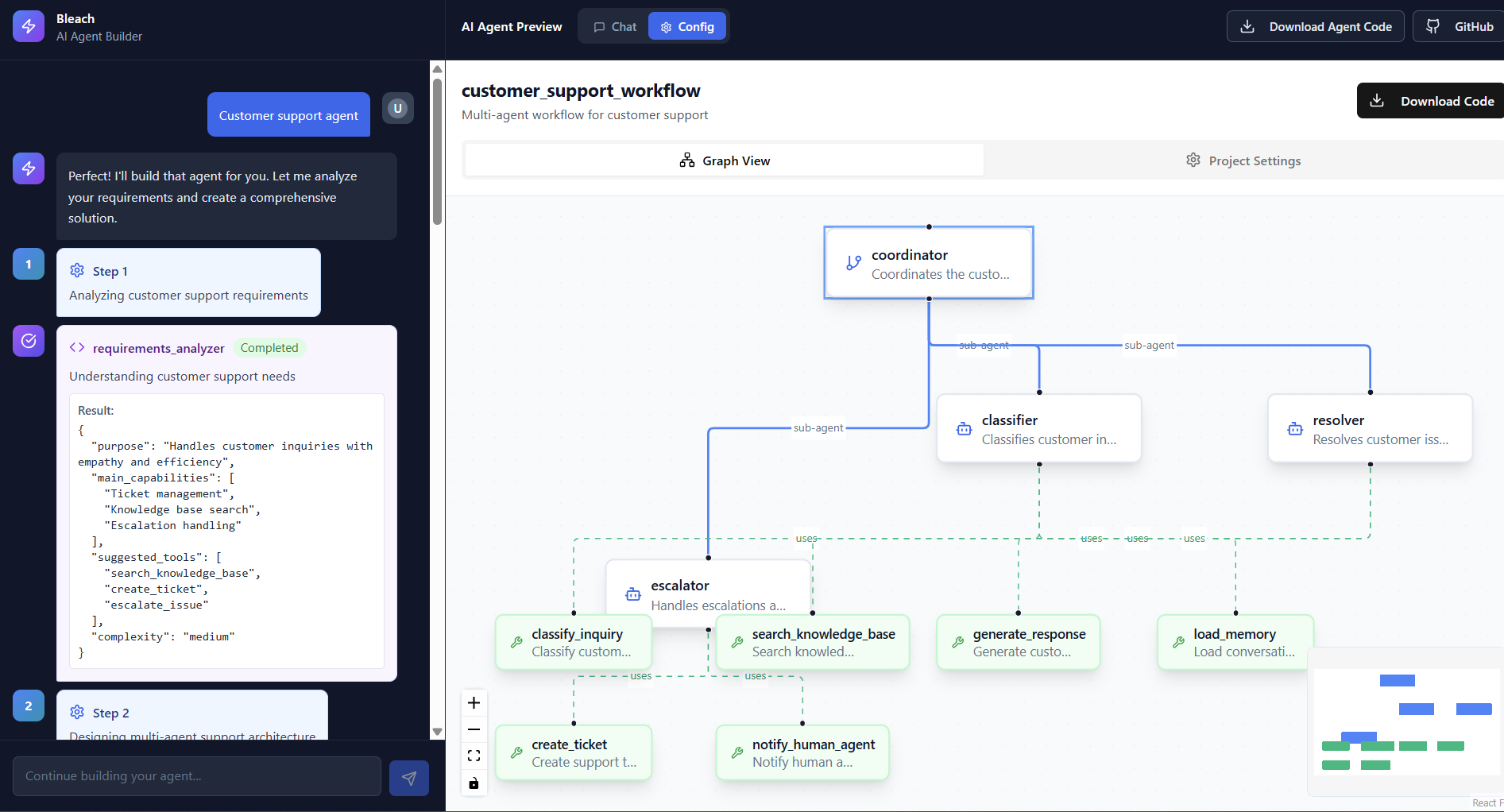
Task: Click the purple check-circle icon beside requirements_analyzer card
Action: tap(29, 341)
